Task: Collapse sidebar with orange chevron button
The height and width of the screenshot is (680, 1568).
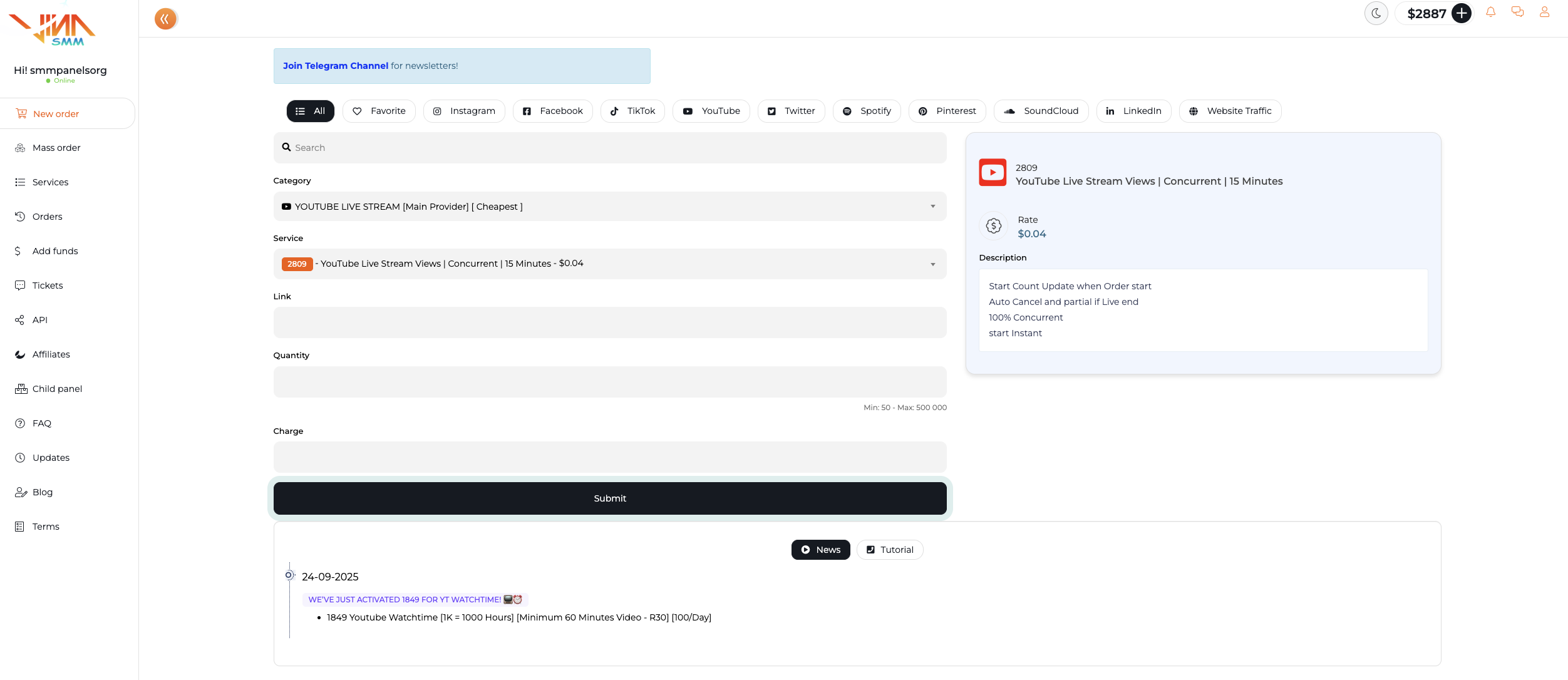Action: [x=165, y=19]
